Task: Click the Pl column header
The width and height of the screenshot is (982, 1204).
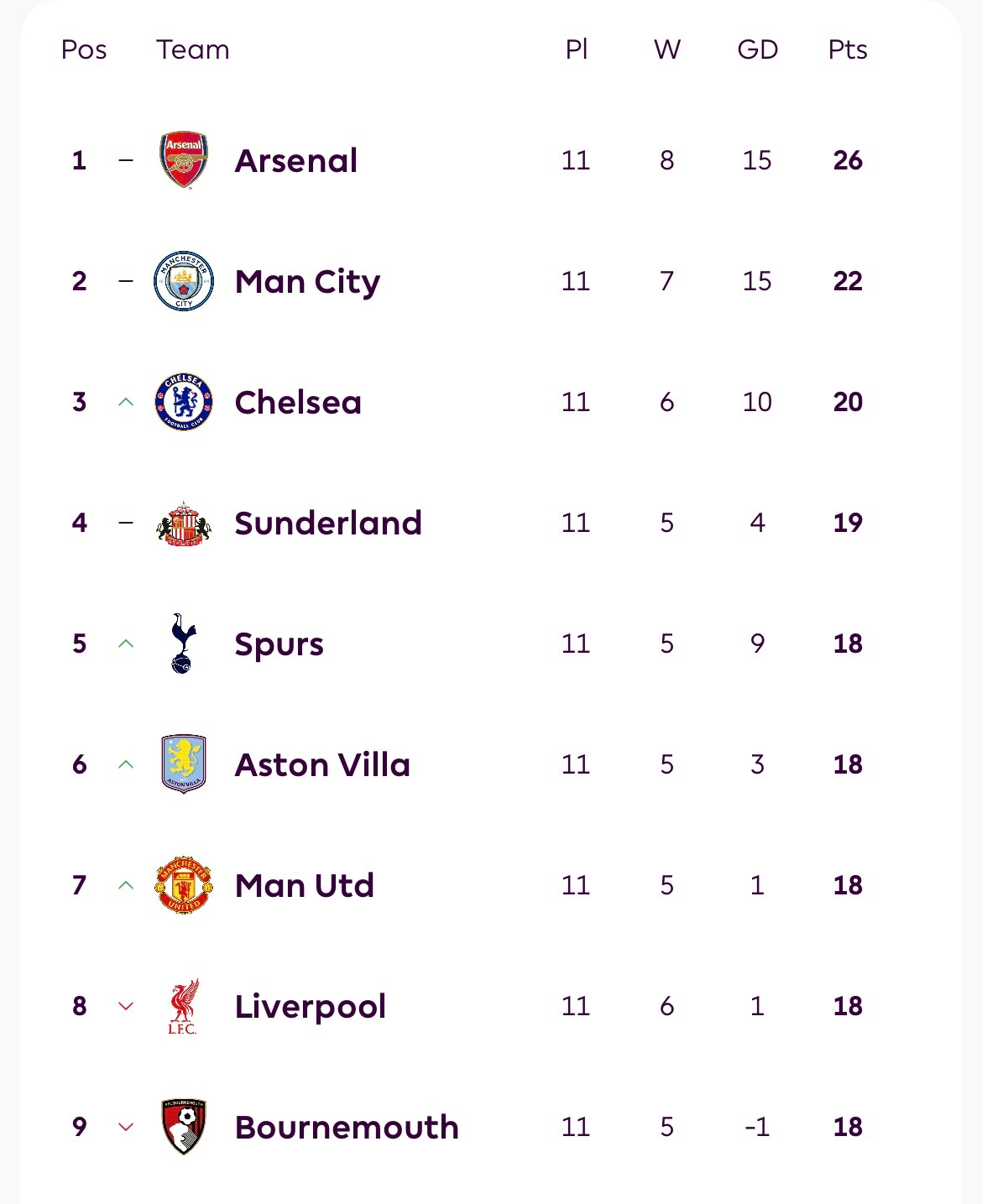Action: point(577,50)
